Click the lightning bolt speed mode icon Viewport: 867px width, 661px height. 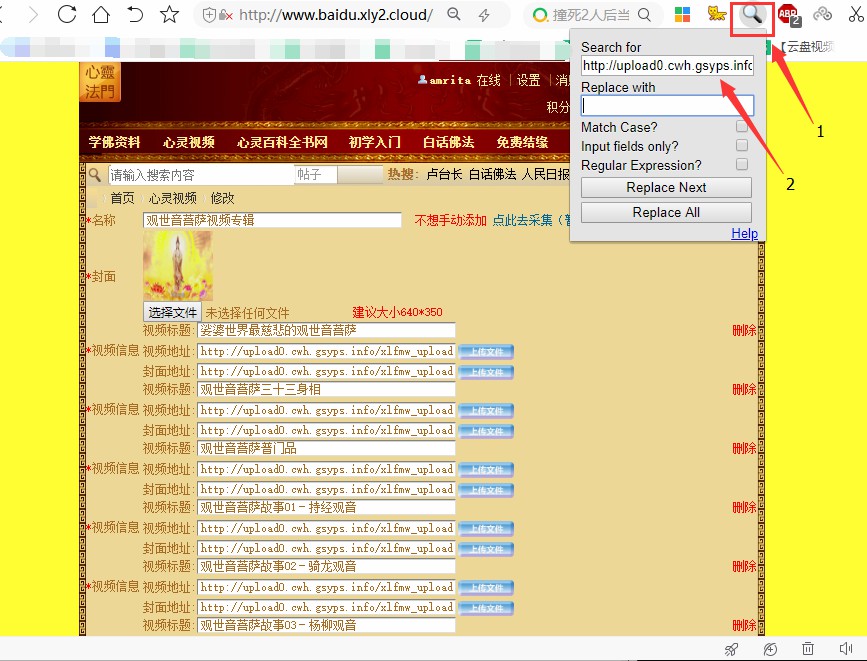[484, 15]
